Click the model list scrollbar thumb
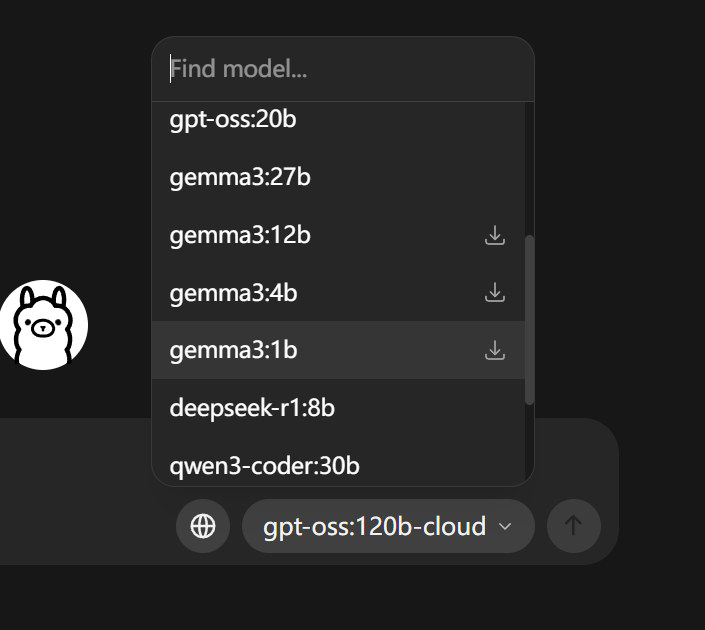Image resolution: width=705 pixels, height=630 pixels. tap(529, 320)
